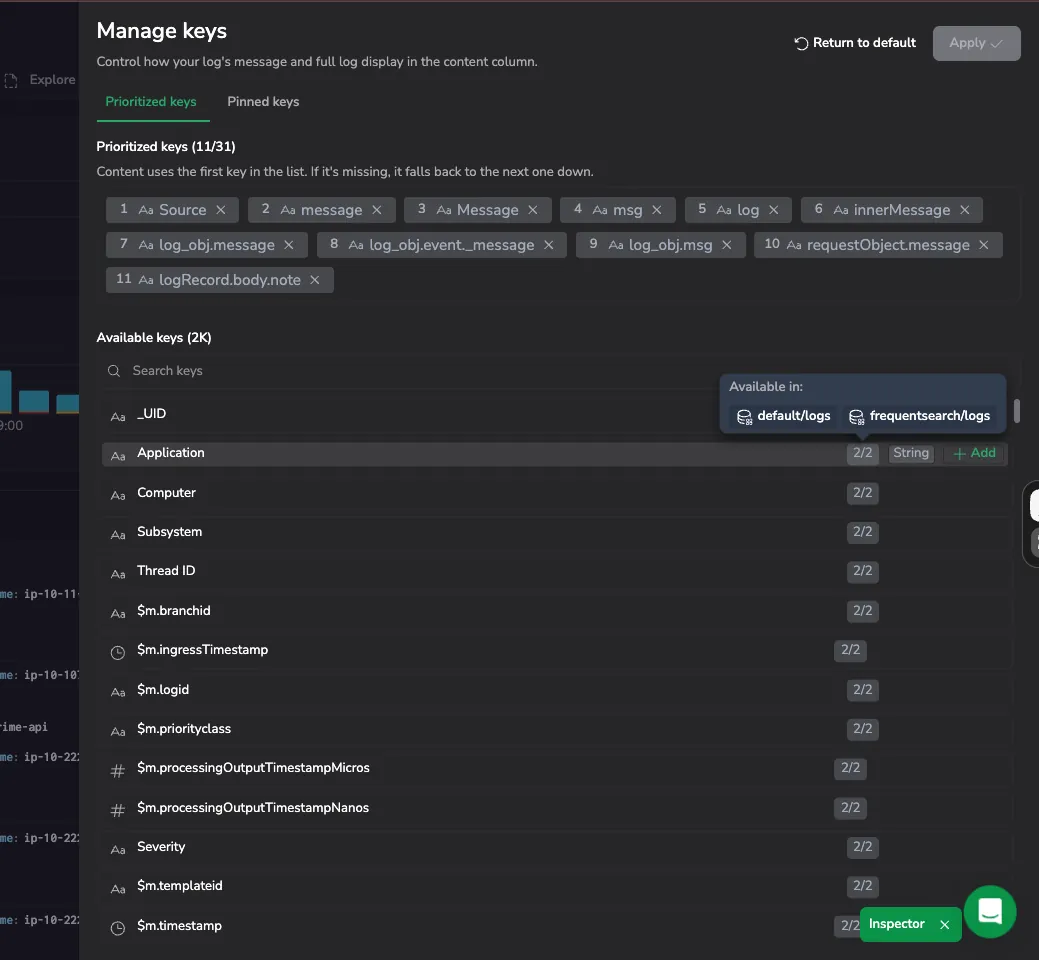Remove the msg prioritized key
Image resolution: width=1039 pixels, height=960 pixels.
pos(657,210)
